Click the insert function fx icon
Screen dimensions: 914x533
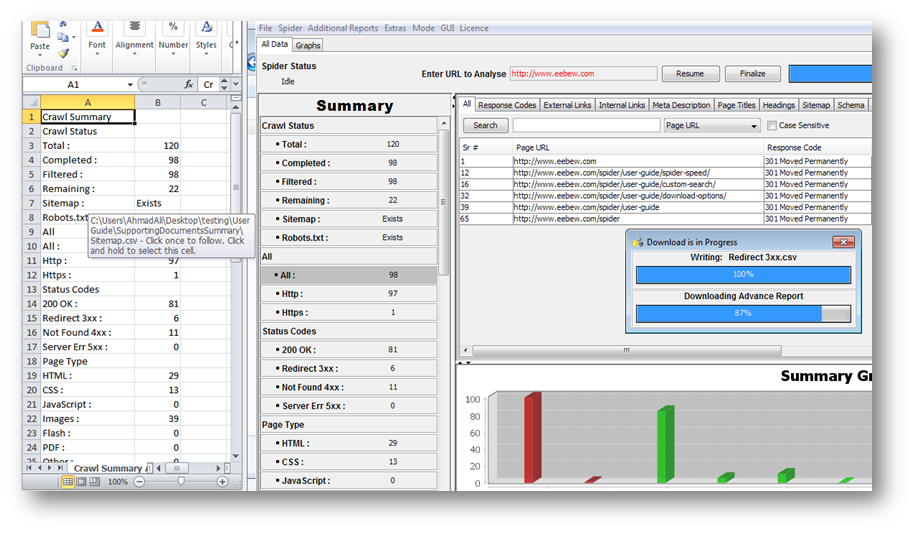[x=188, y=85]
